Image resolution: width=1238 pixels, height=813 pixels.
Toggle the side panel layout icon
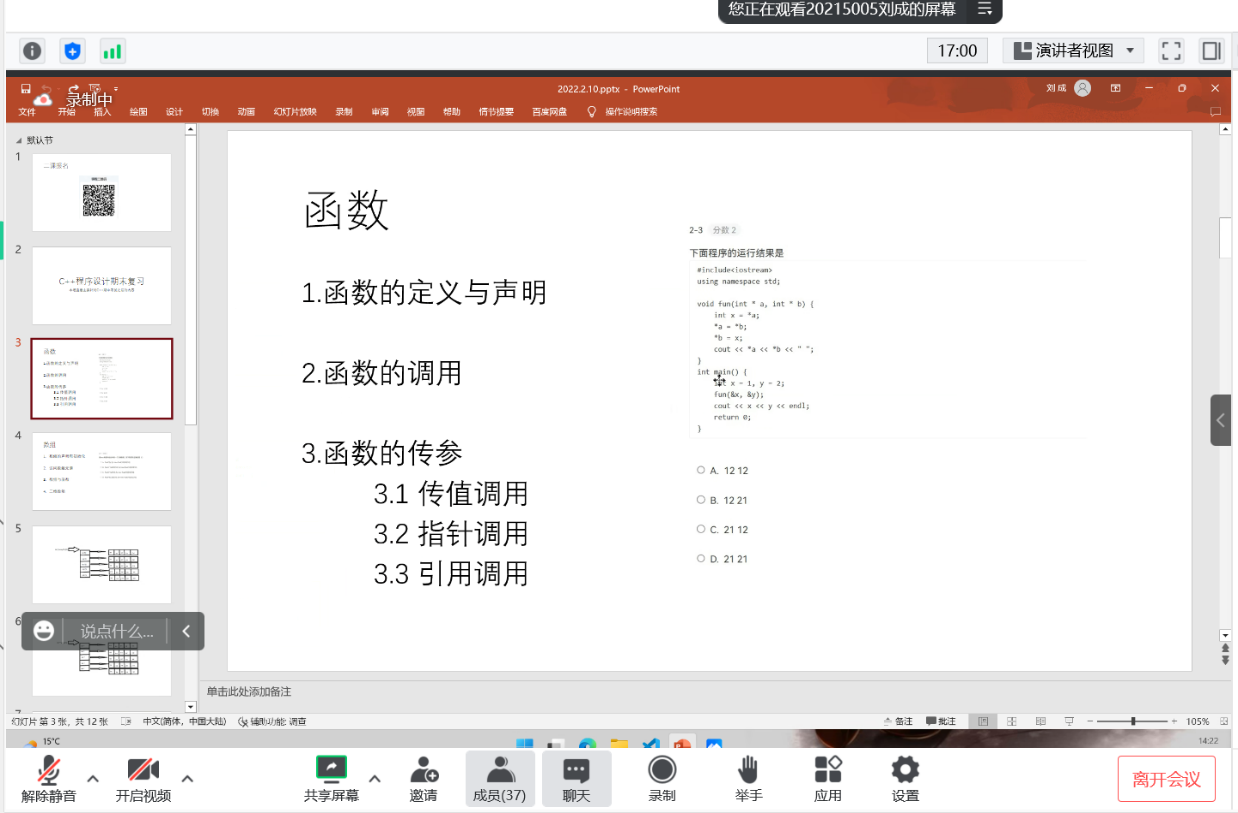coord(1211,51)
